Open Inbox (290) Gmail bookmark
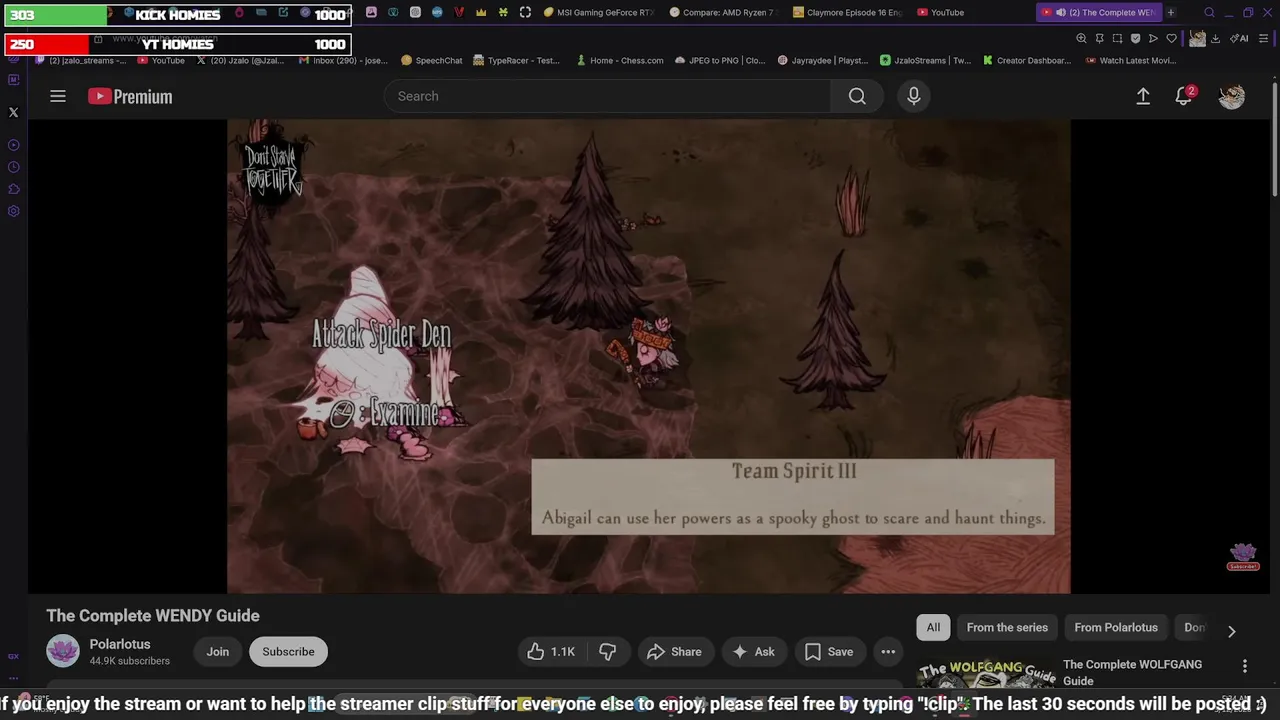1280x720 pixels. pos(343,60)
